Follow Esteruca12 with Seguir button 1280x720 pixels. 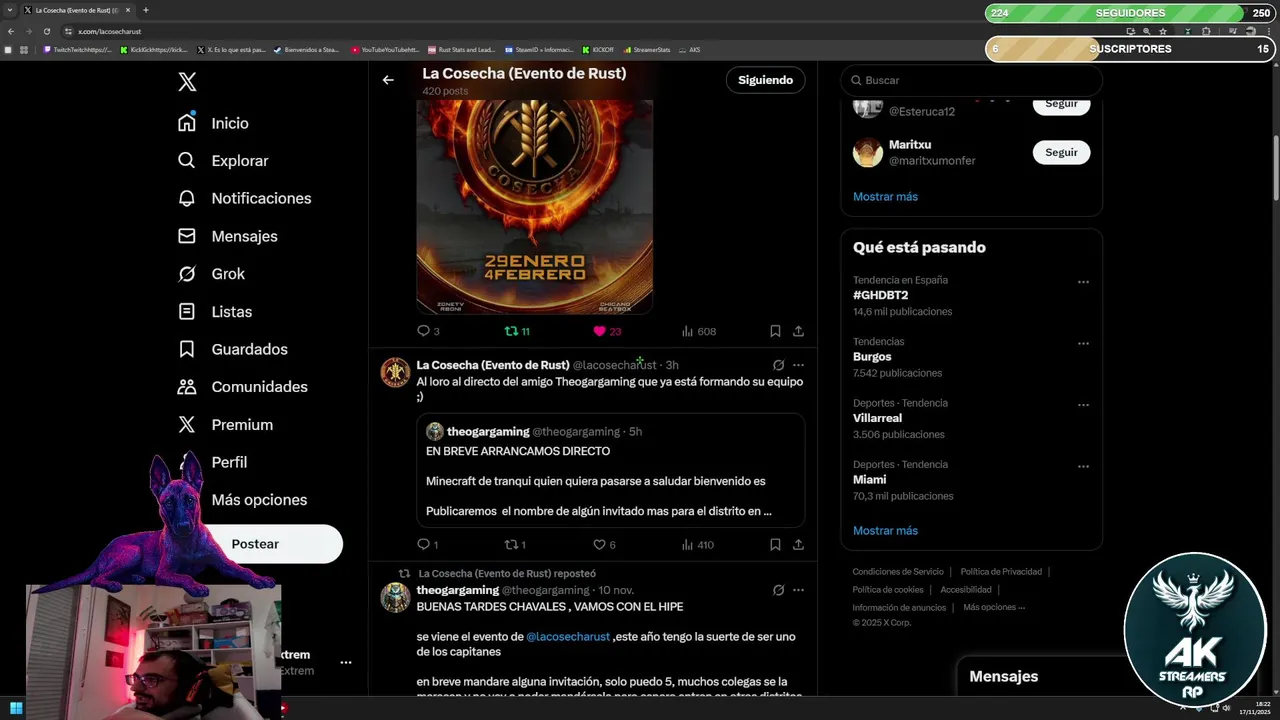tap(1061, 104)
